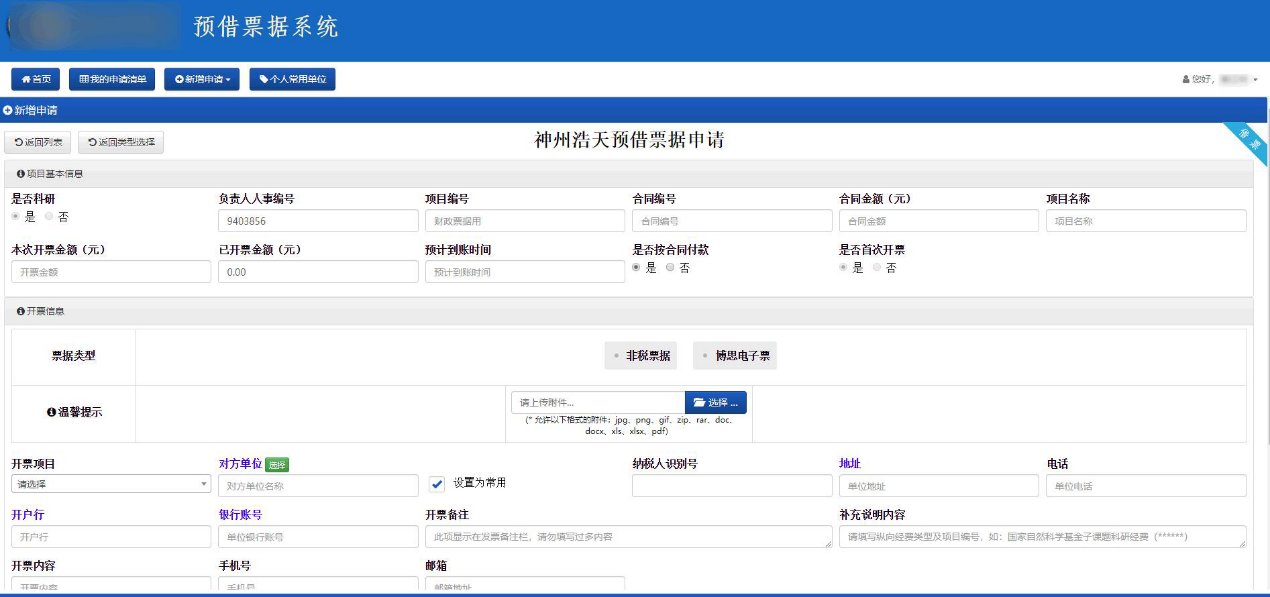Choose the 博思电子票 type option

[735, 355]
